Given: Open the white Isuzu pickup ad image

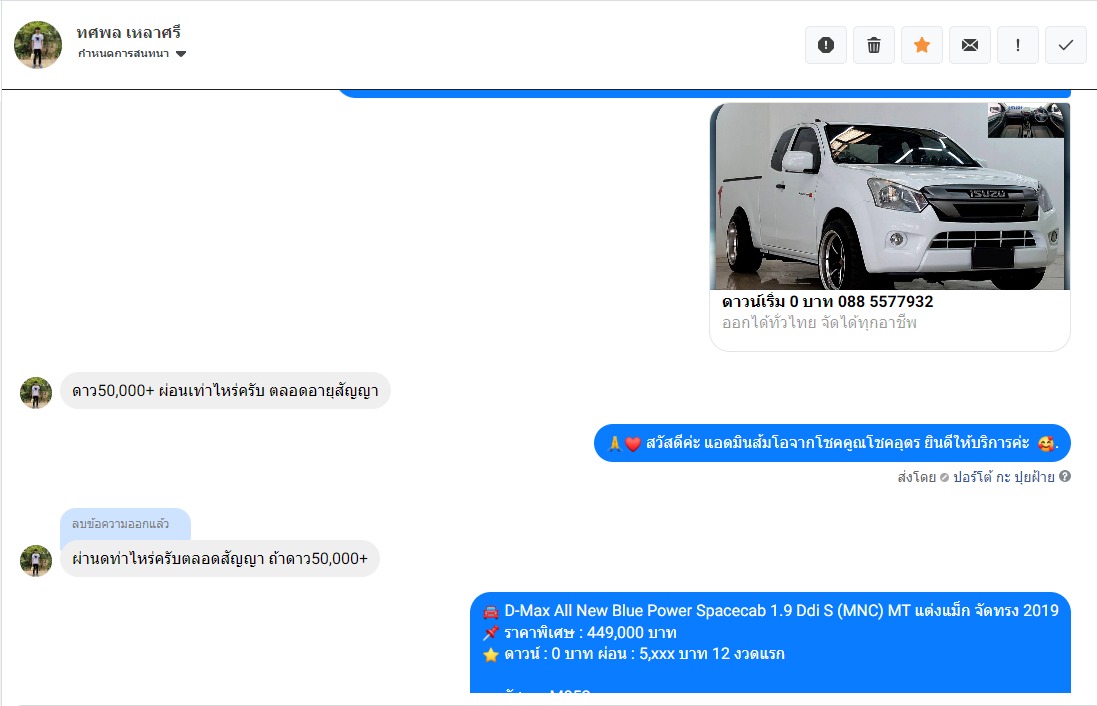Looking at the screenshot, I should click(x=890, y=197).
